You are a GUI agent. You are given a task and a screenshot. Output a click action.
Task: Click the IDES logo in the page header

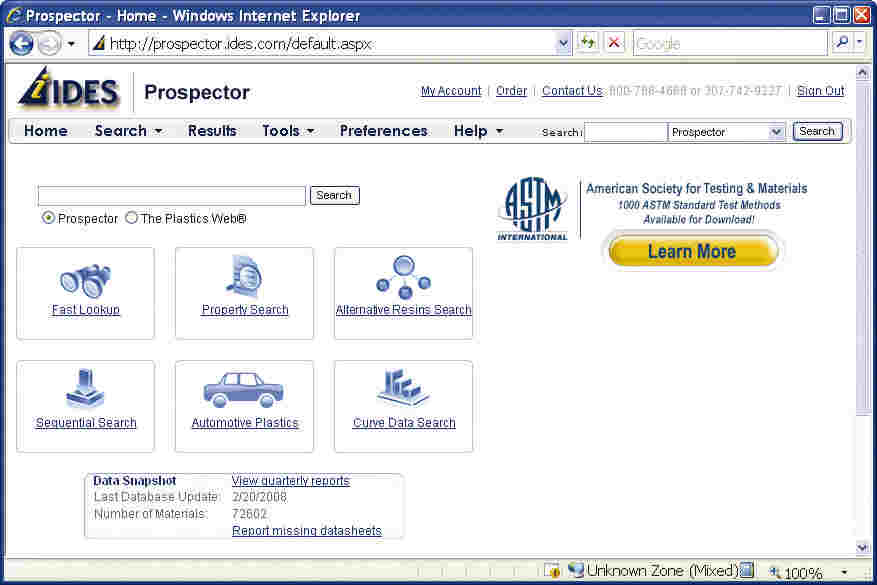[x=69, y=88]
